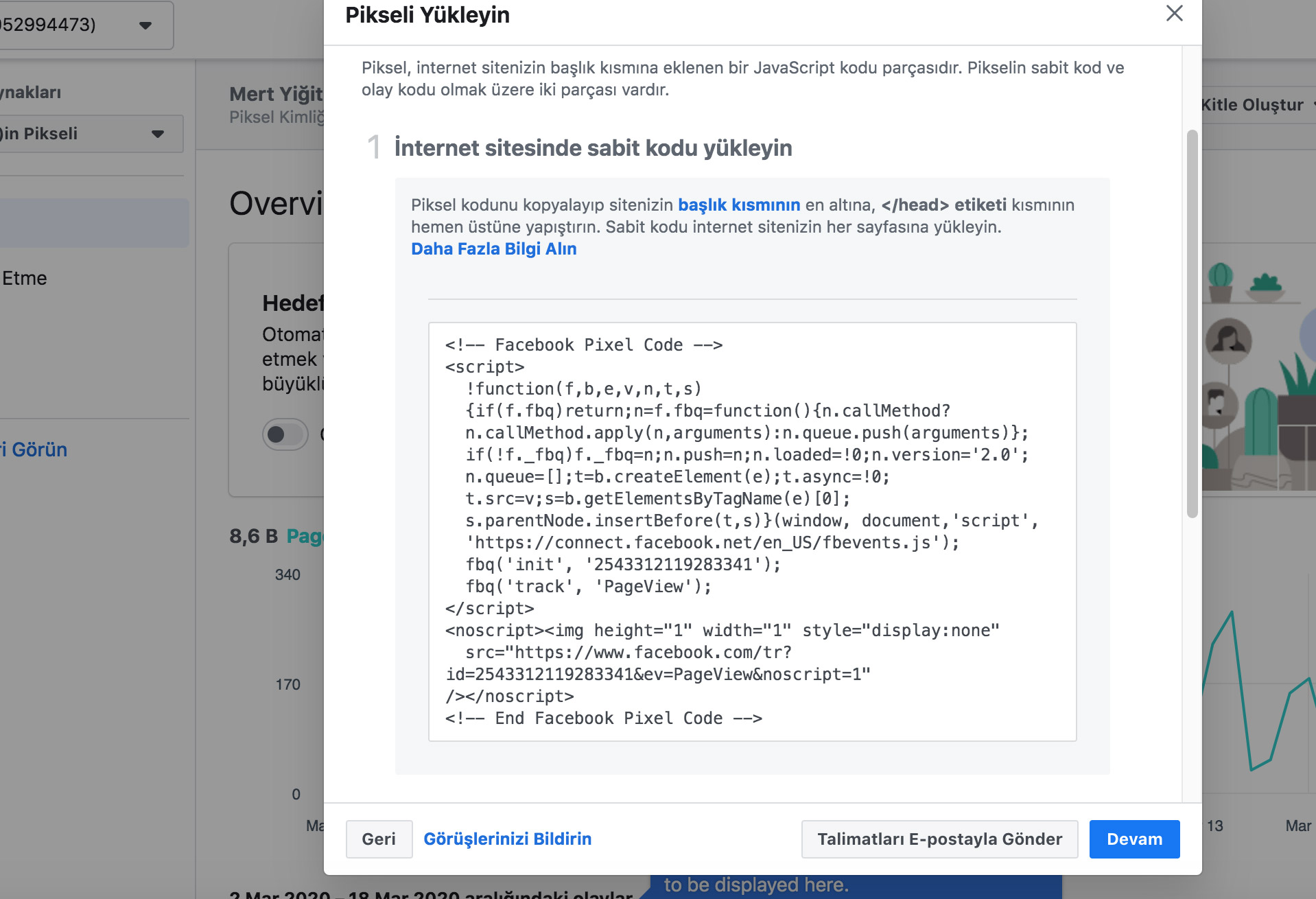
Task: Click the 'End Facebook Pixel Code' comment line
Action: (603, 718)
